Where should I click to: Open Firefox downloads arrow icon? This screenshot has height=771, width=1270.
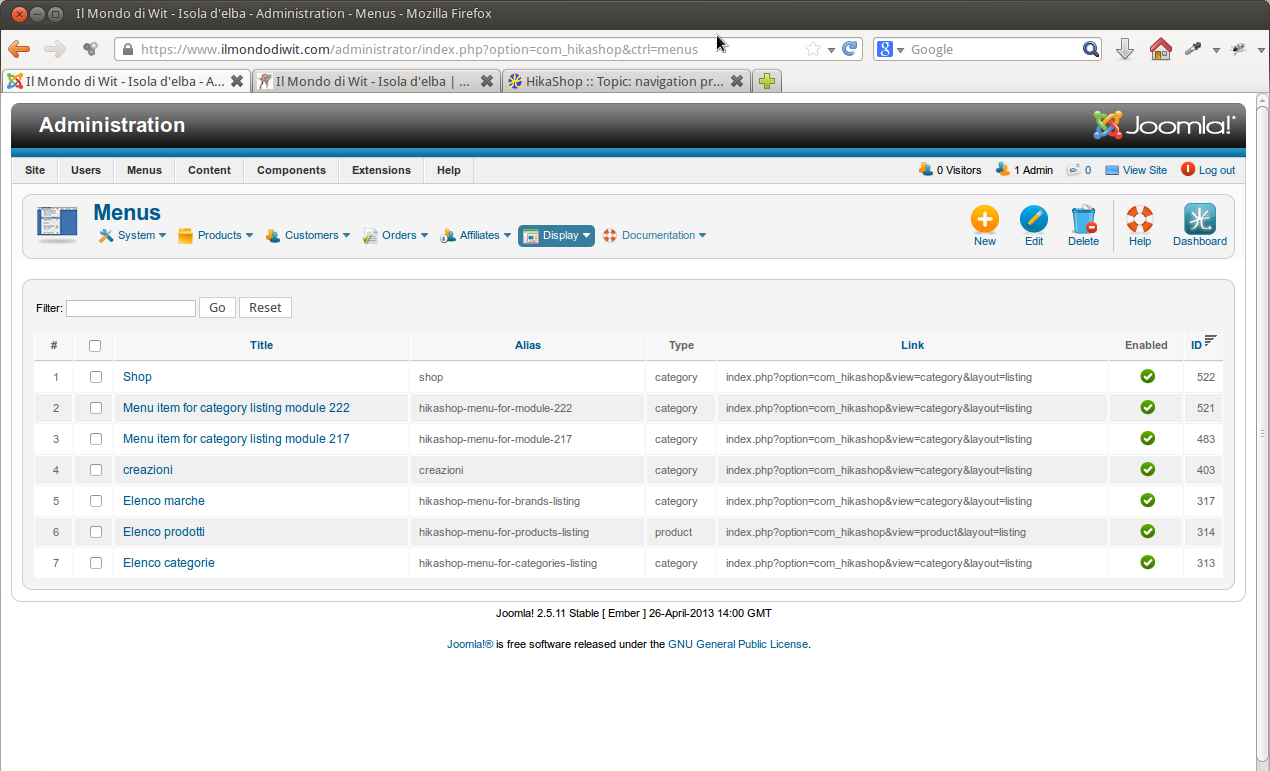(1124, 49)
